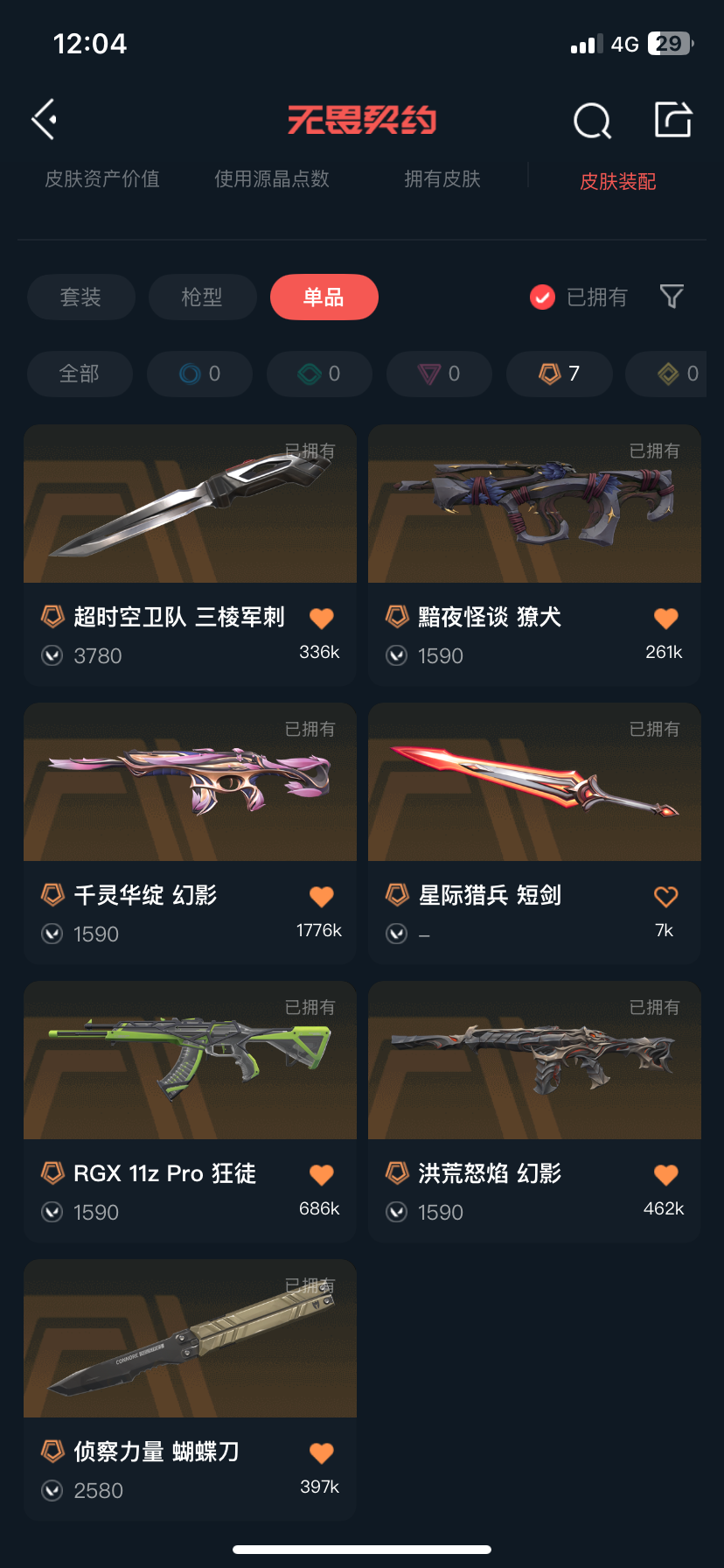Tap the back arrow icon

45,119
